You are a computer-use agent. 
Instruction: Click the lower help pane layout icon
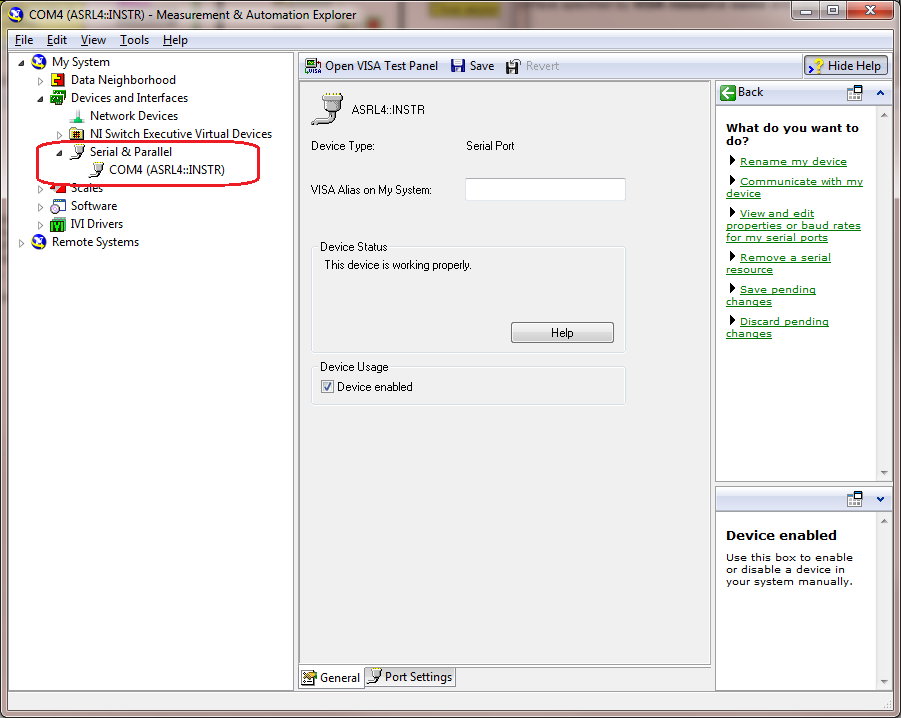pyautogui.click(x=855, y=499)
